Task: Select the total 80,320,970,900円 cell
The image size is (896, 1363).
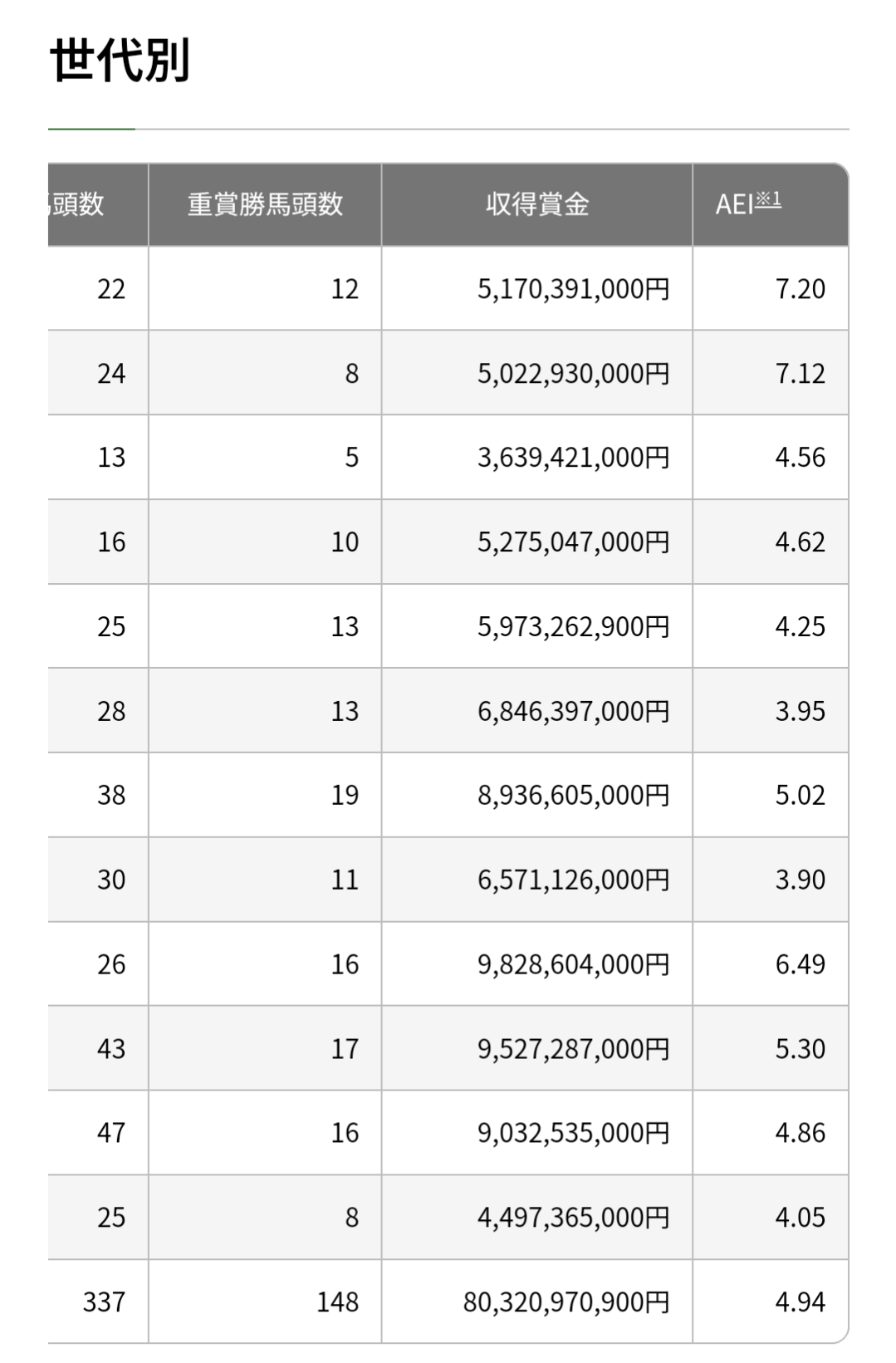Action: [536, 1302]
